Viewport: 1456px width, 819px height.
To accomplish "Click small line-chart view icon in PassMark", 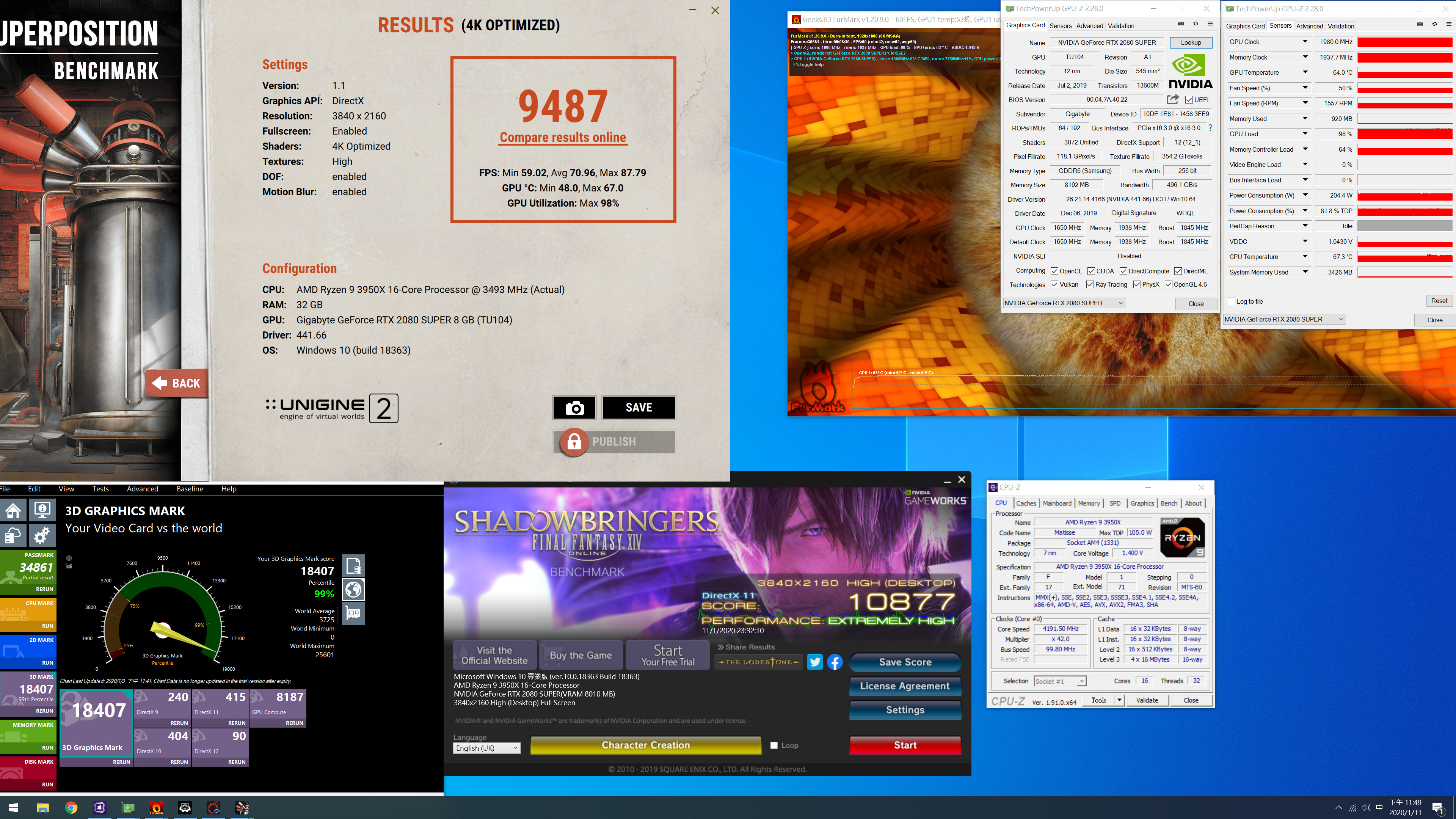I will 69,566.
